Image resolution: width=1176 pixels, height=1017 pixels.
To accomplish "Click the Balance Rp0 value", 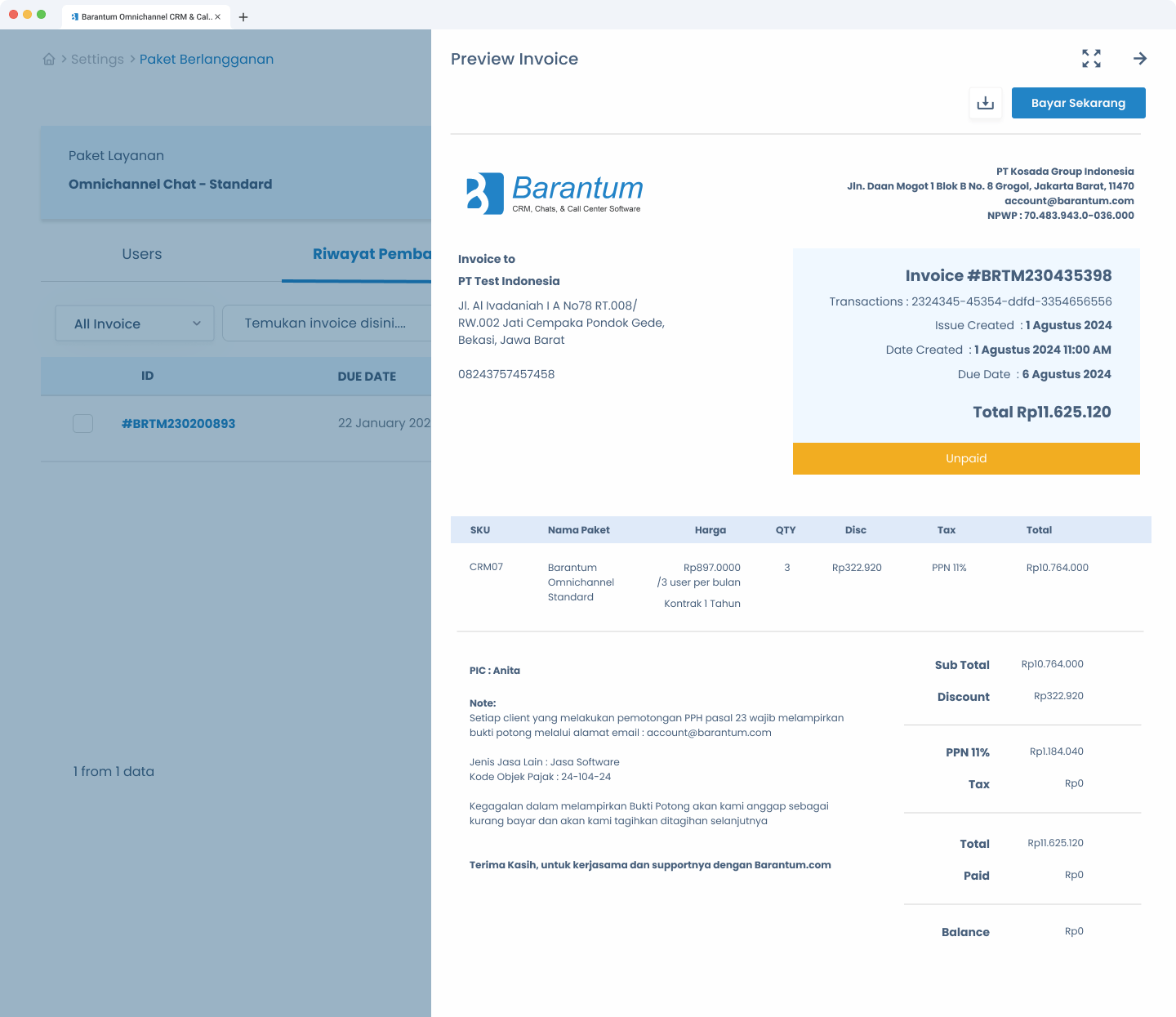I will tap(1074, 931).
